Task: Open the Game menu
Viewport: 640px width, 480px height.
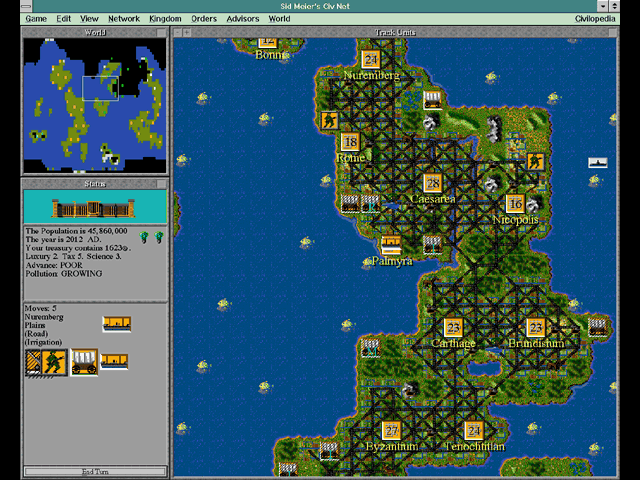Action: [36, 19]
